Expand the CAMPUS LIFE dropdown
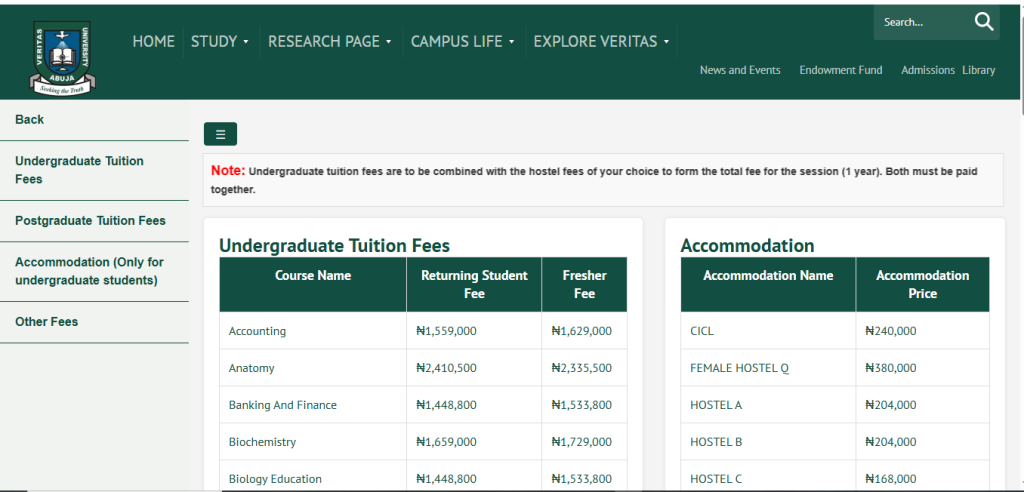The height and width of the screenshot is (492, 1024). pyautogui.click(x=462, y=41)
